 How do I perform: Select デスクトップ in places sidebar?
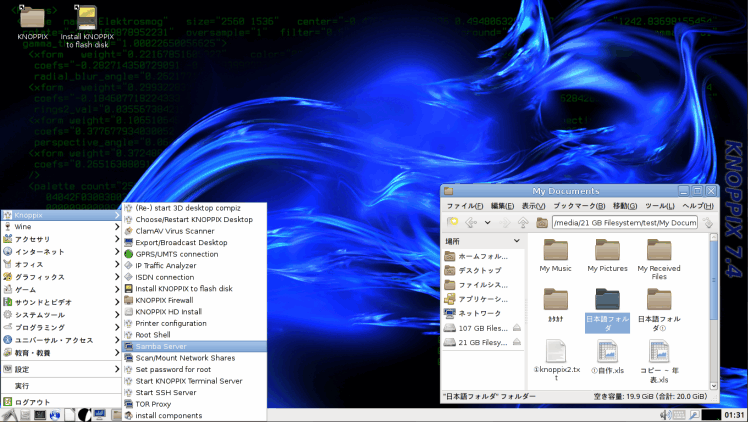[x=483, y=270]
